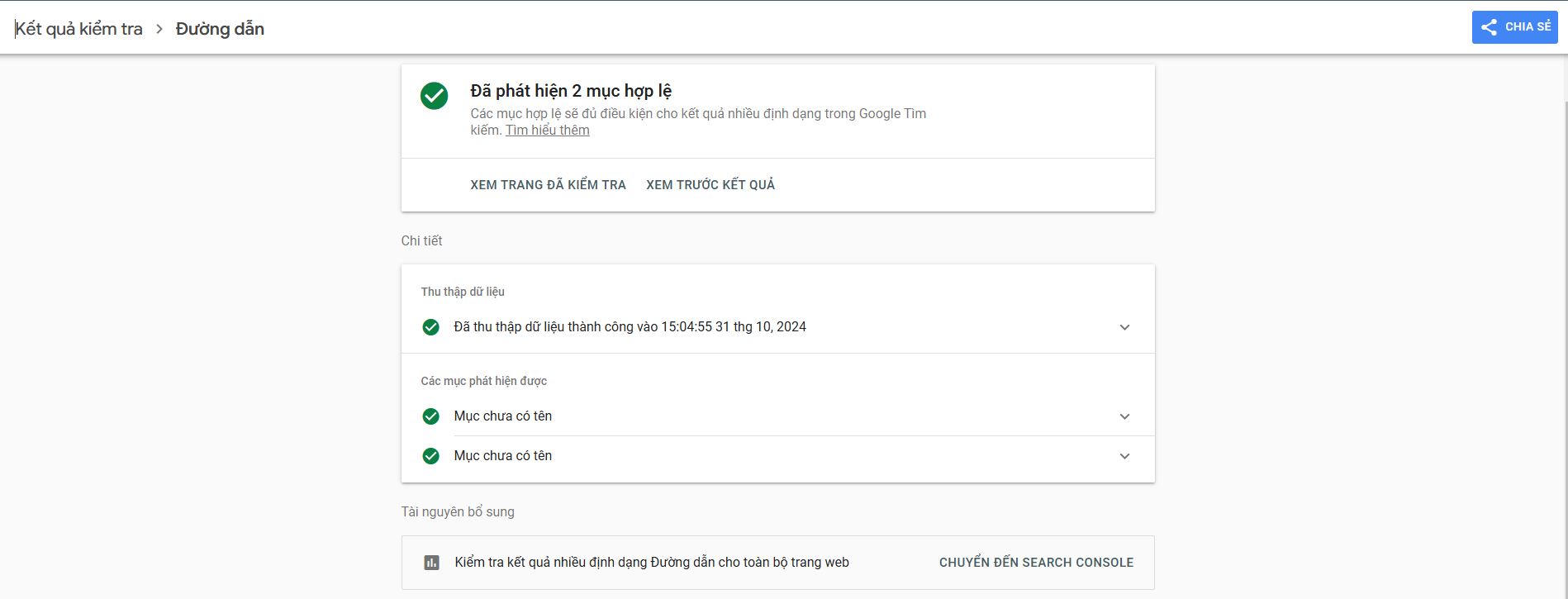
Task: Click the crawl date text 15:04:55 31 thg 10, 2024
Action: tap(734, 327)
